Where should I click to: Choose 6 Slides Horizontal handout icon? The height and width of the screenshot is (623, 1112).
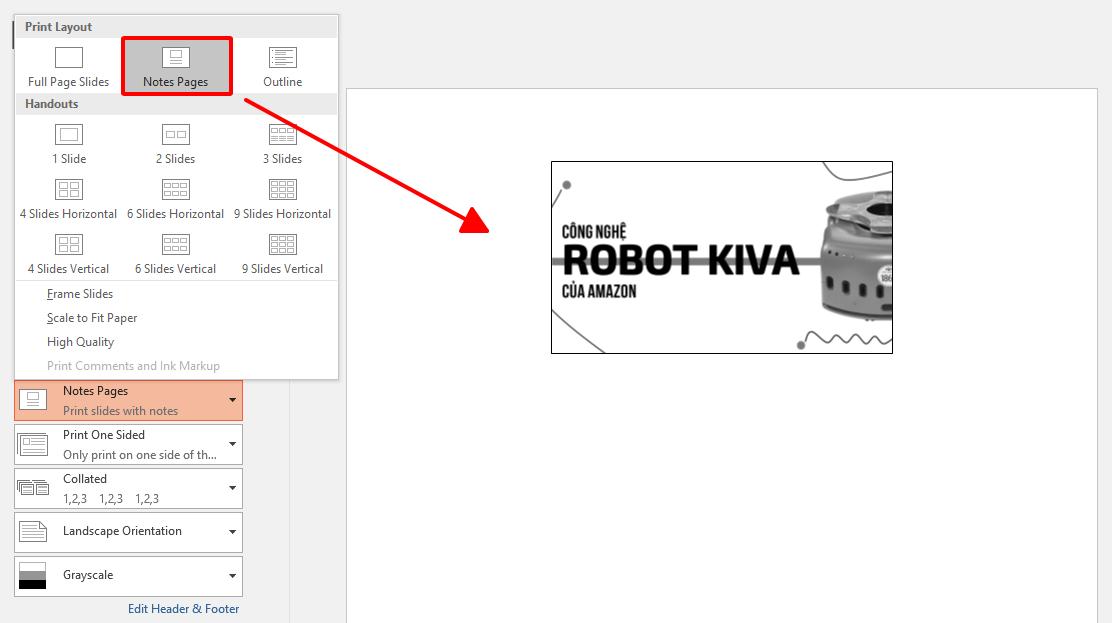pos(176,189)
